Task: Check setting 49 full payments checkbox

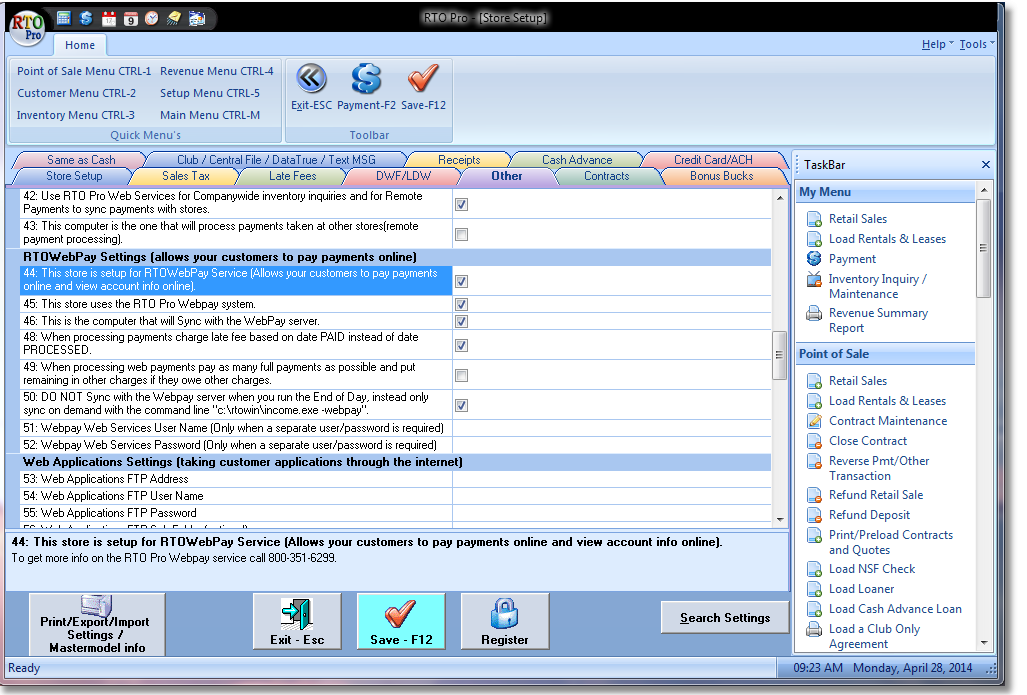Action: pos(461,376)
